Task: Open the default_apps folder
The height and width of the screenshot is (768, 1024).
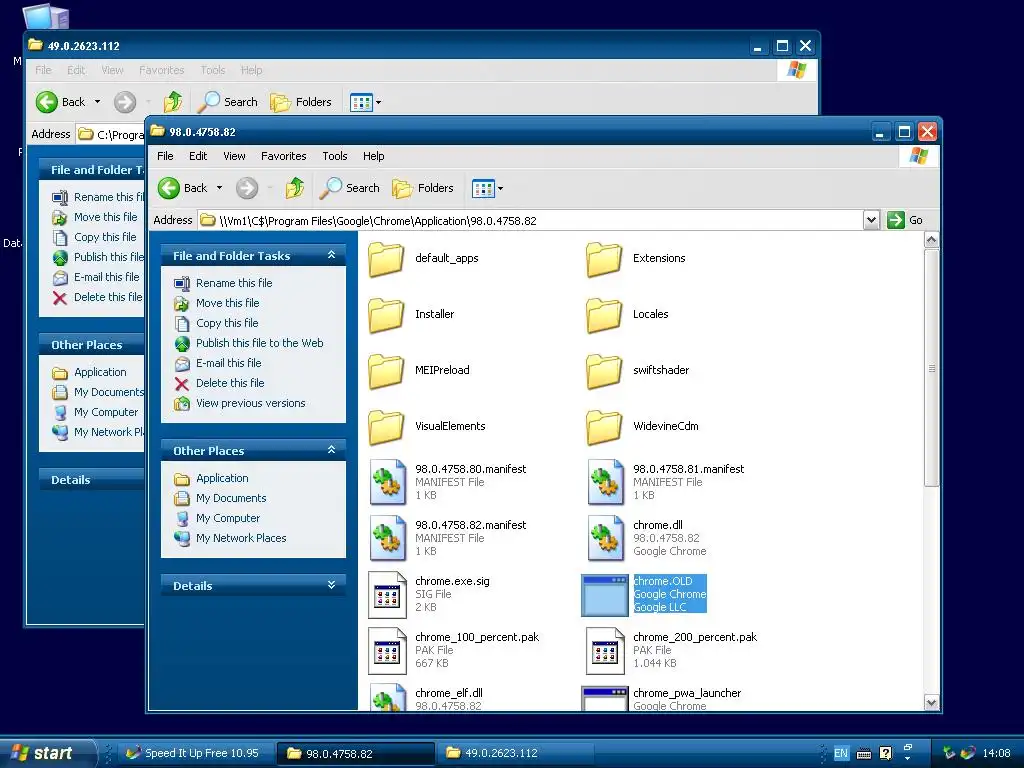Action: pyautogui.click(x=387, y=259)
